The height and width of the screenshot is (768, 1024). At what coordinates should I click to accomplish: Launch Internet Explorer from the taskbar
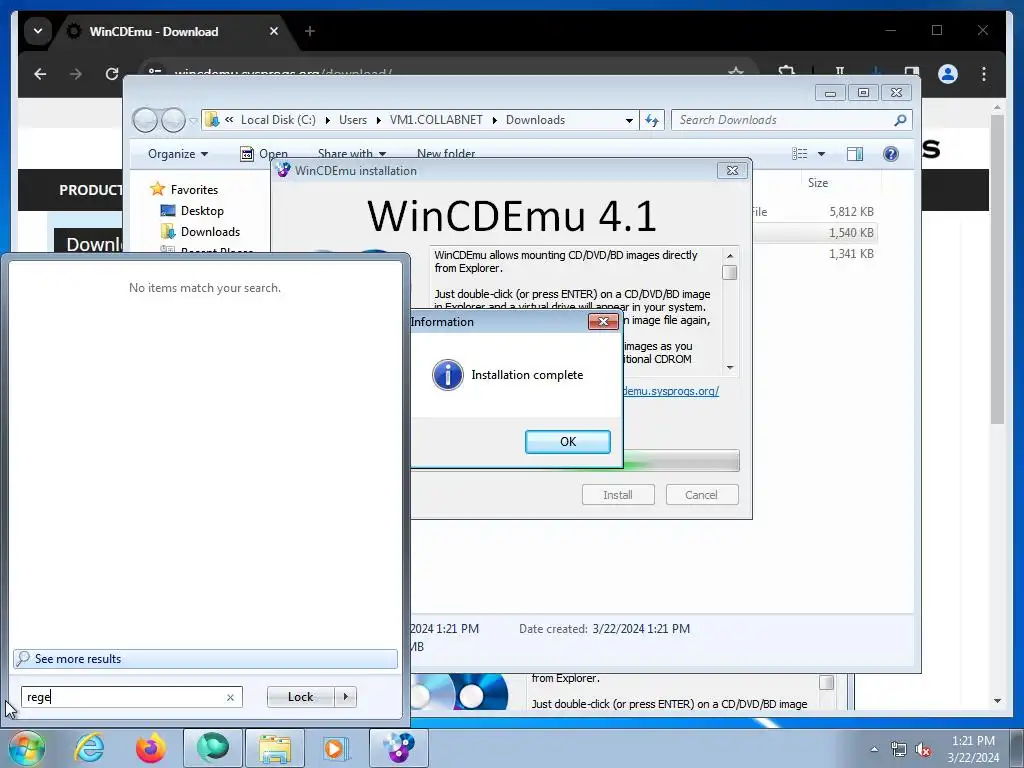point(89,748)
